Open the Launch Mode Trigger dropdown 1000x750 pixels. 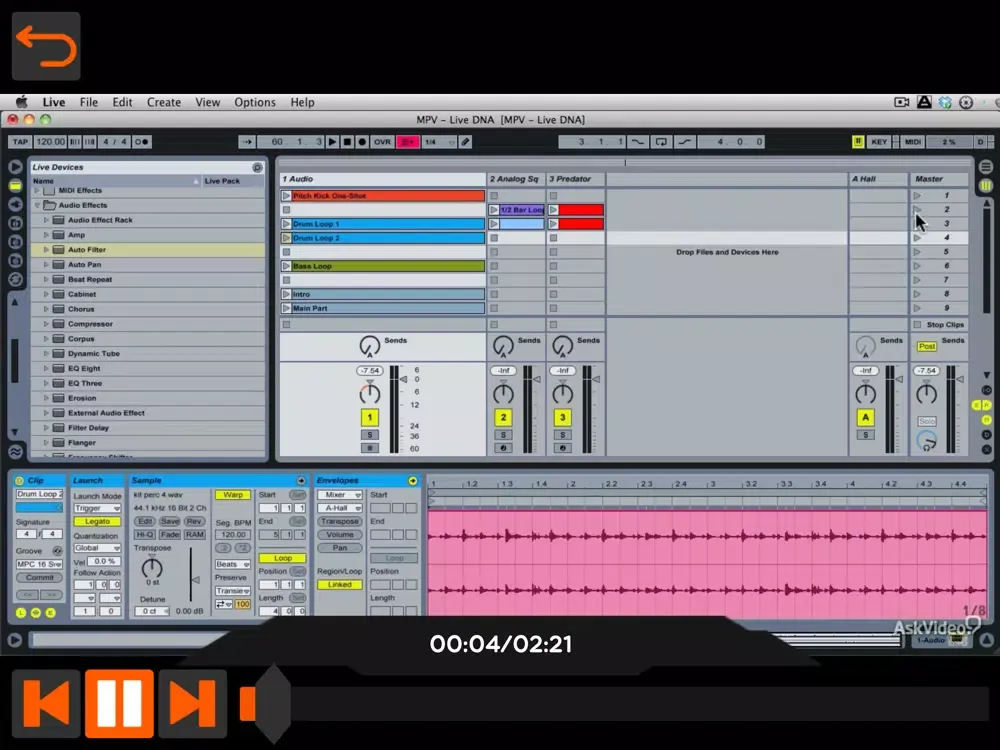point(97,508)
